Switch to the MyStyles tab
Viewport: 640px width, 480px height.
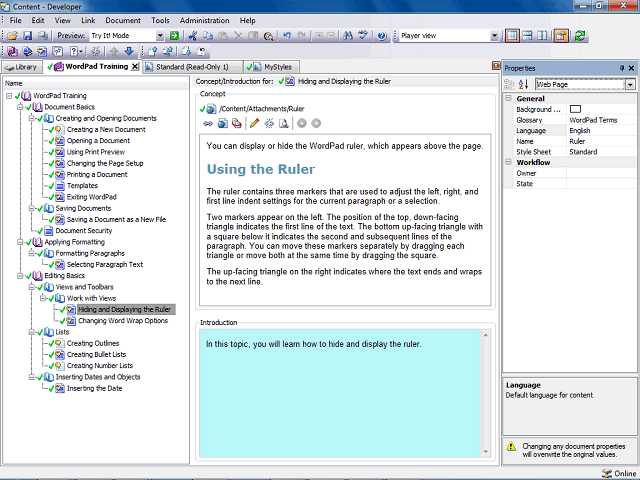pyautogui.click(x=271, y=67)
